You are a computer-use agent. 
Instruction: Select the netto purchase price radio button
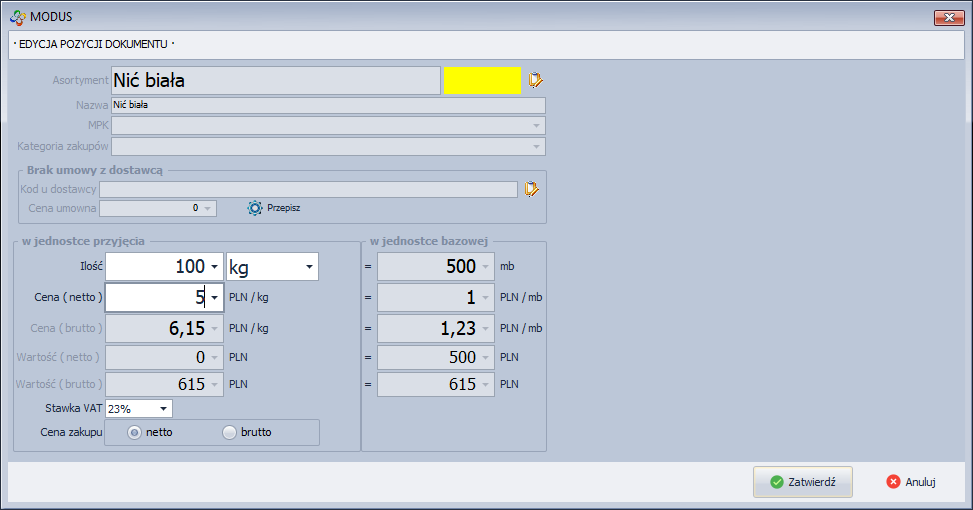(134, 432)
